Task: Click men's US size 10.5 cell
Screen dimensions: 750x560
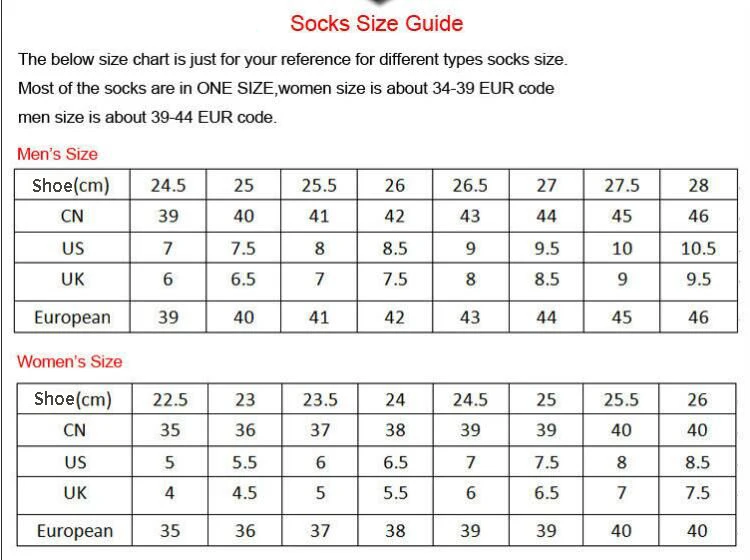Action: coord(698,248)
